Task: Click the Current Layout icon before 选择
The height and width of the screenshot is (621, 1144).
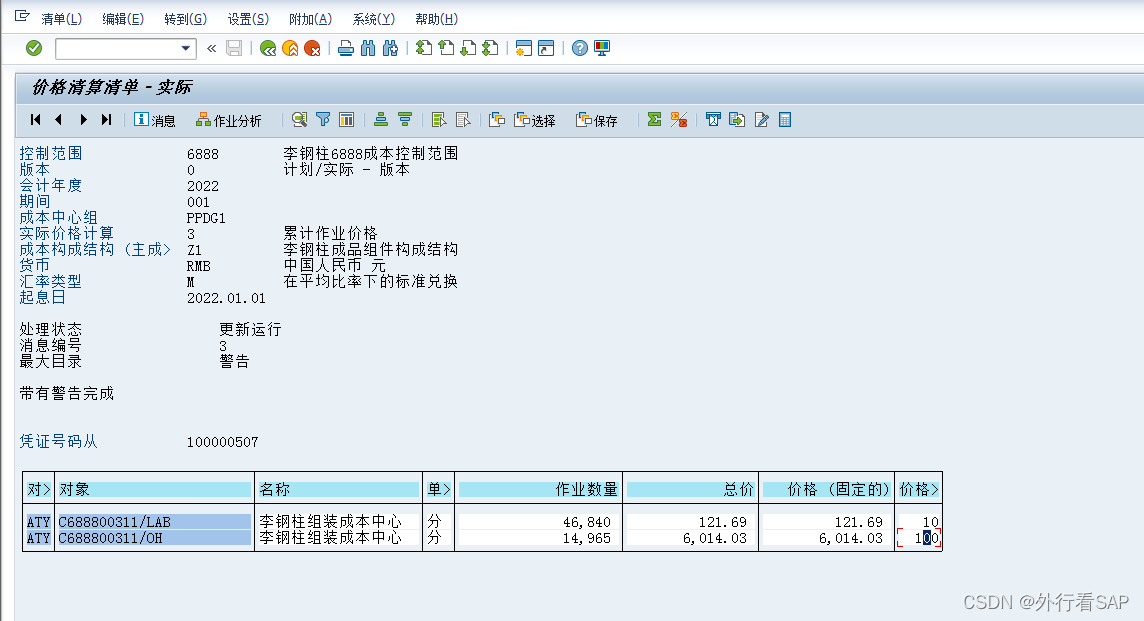Action: 498,120
